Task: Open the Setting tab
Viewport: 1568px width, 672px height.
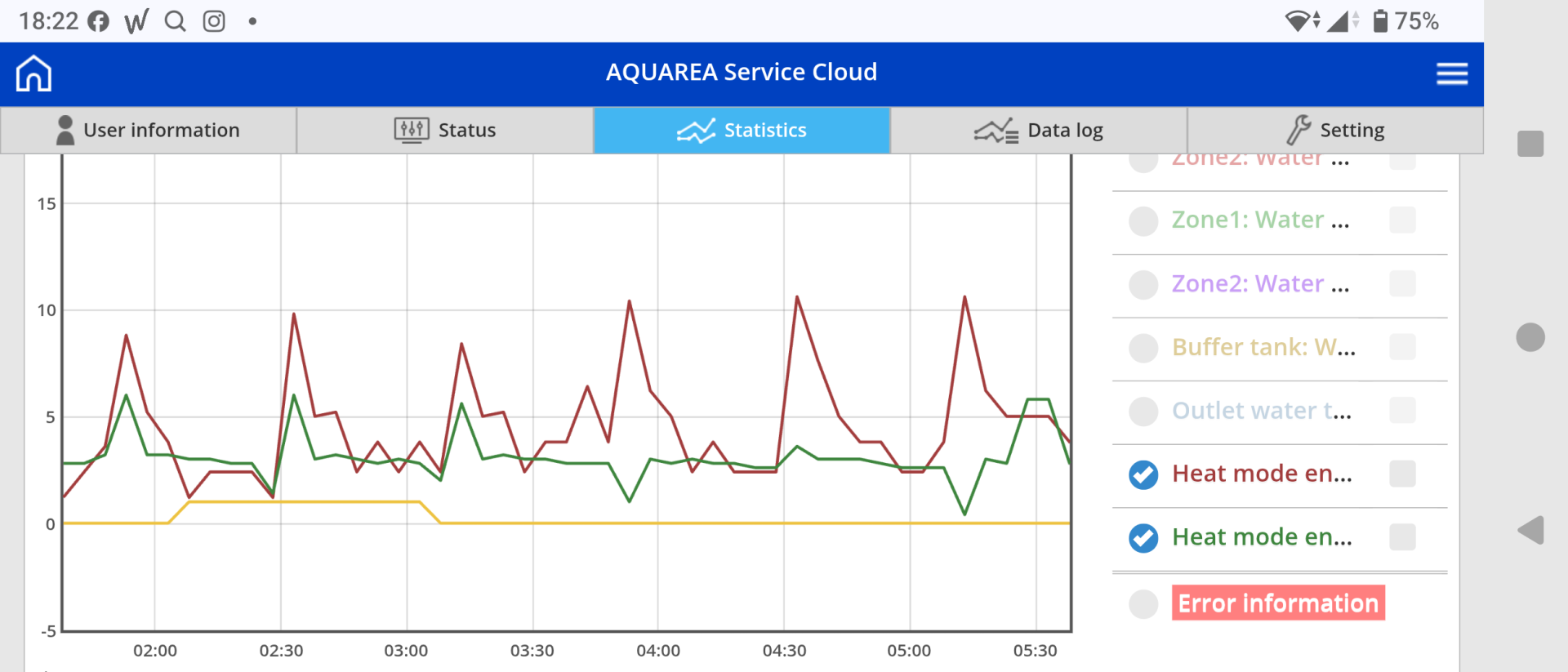Action: 1335,131
